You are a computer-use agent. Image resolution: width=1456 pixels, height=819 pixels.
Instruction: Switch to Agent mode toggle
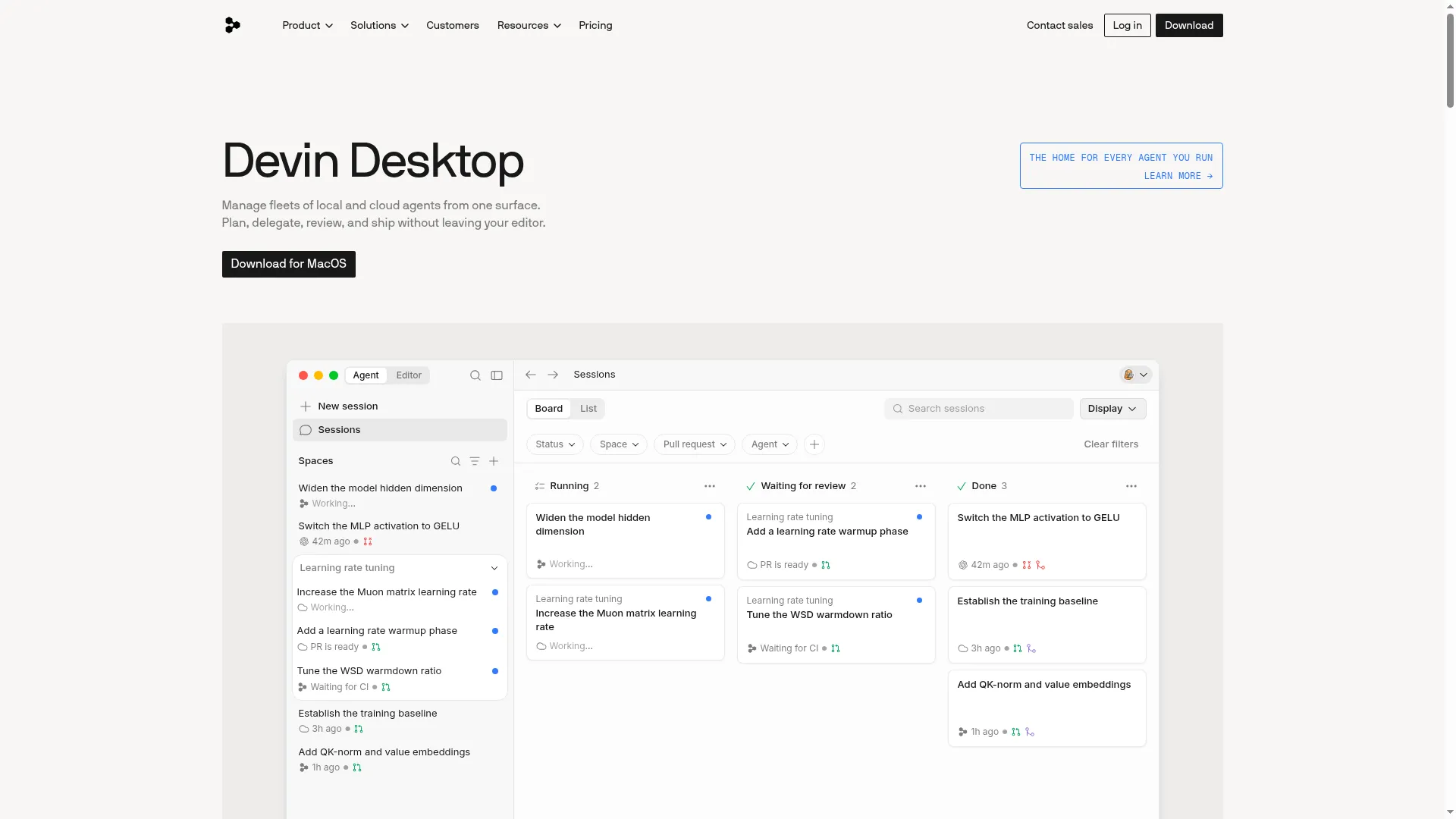point(366,375)
